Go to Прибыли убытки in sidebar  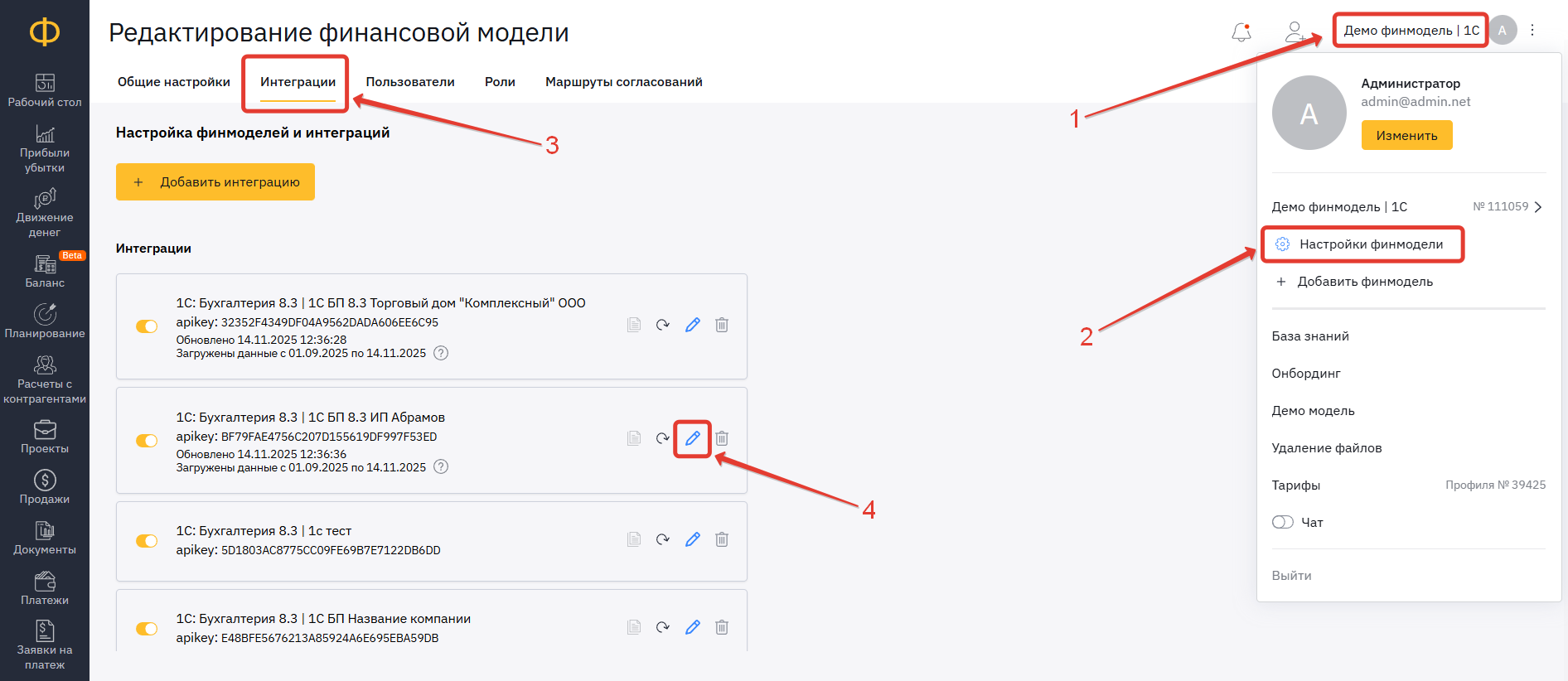tap(45, 149)
